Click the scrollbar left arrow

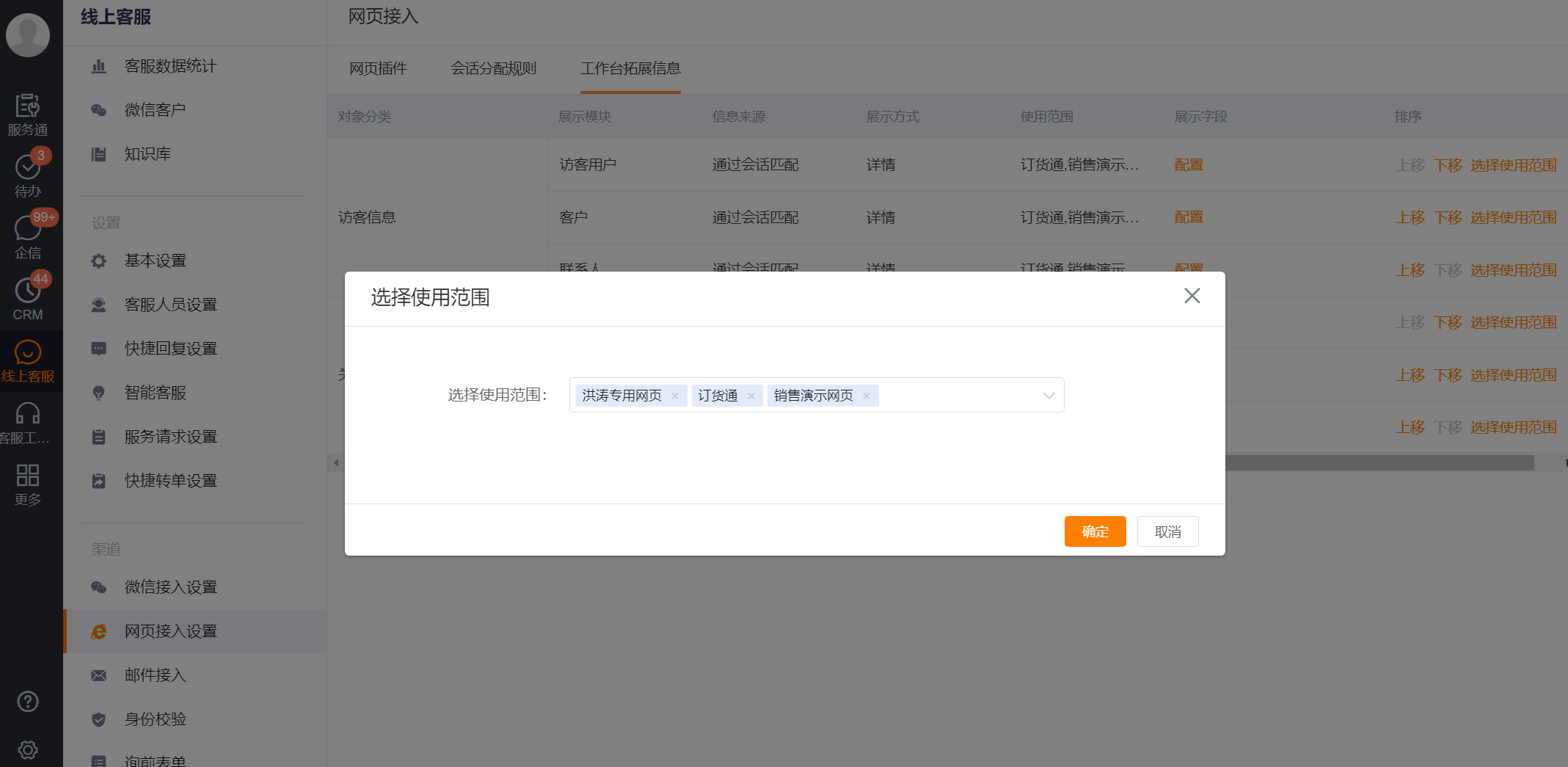(x=336, y=462)
